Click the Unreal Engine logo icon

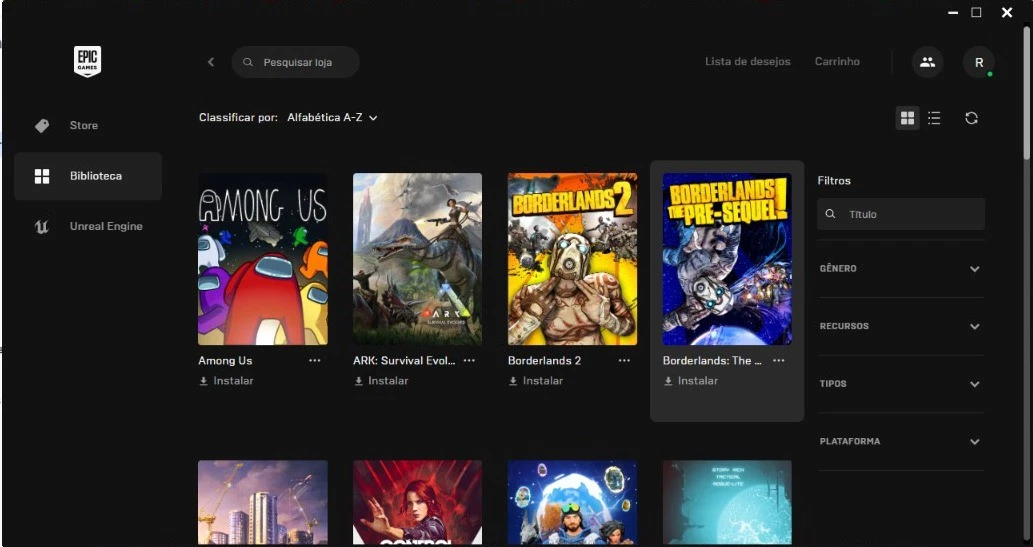point(42,227)
